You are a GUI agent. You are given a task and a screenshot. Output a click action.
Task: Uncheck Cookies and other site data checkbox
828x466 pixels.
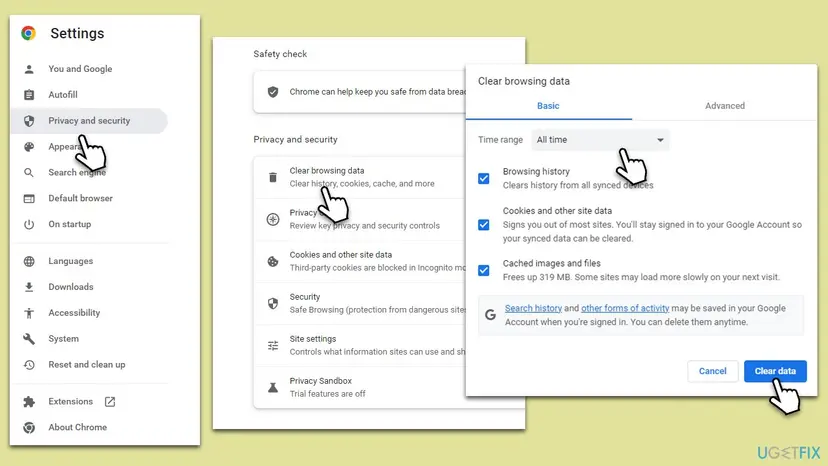[x=483, y=225]
